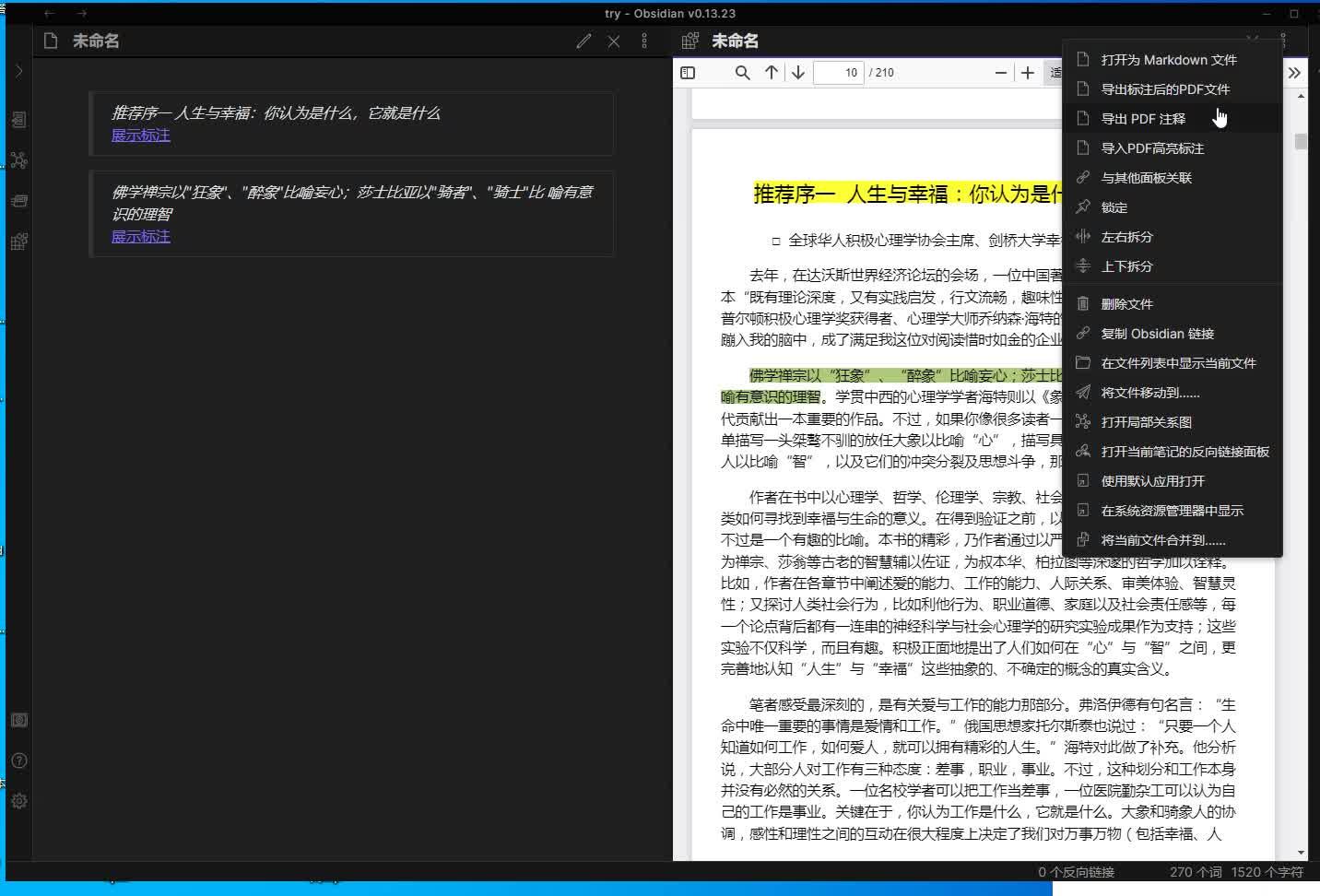Viewport: 1320px width, 896px height.
Task: Open PDF search with the magnifier icon
Action: coord(742,72)
